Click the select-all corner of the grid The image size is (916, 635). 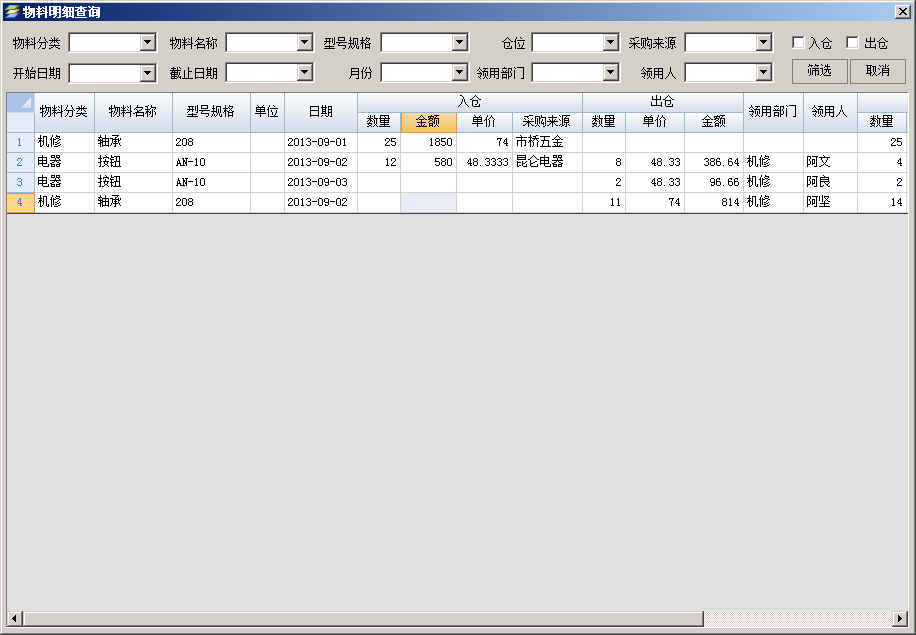tap(20, 103)
